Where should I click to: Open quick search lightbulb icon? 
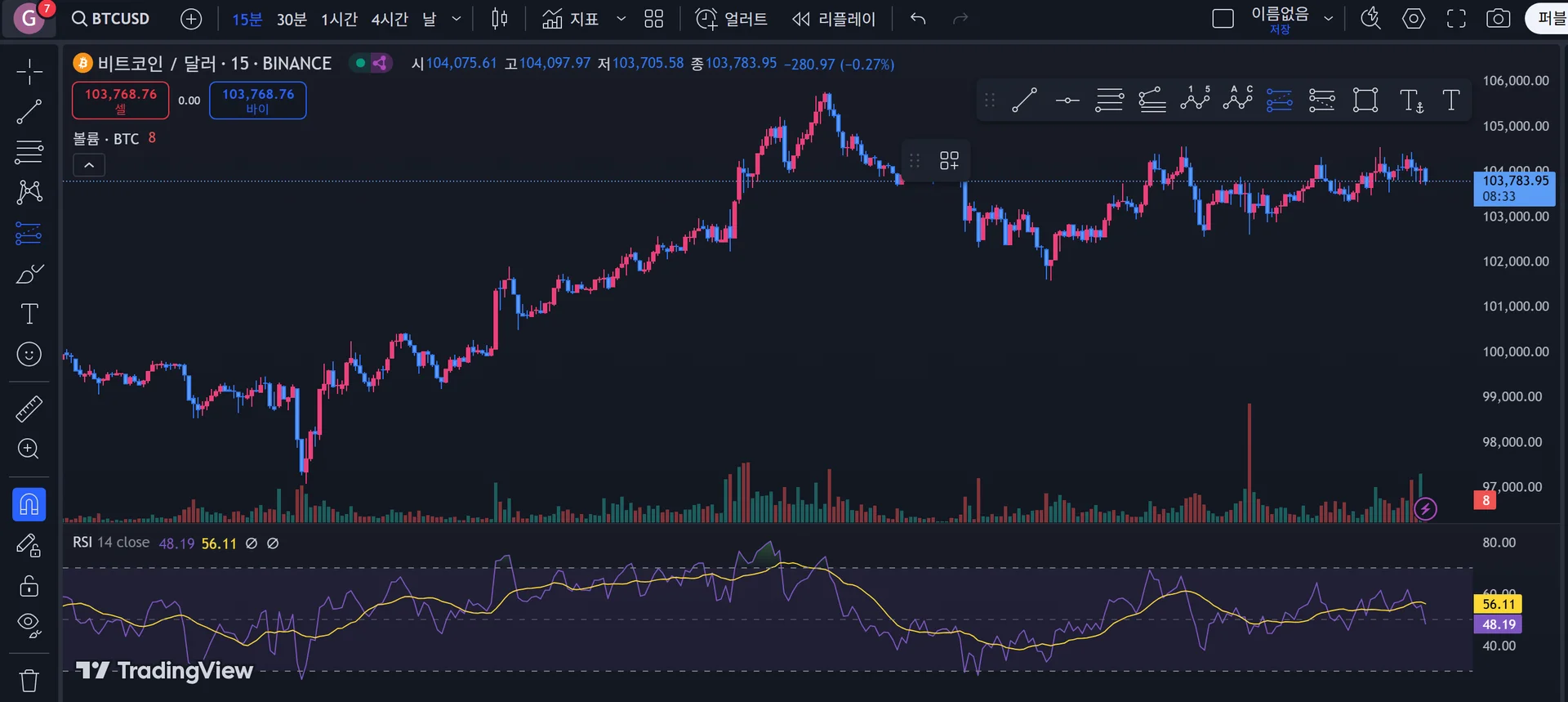click(x=1370, y=19)
